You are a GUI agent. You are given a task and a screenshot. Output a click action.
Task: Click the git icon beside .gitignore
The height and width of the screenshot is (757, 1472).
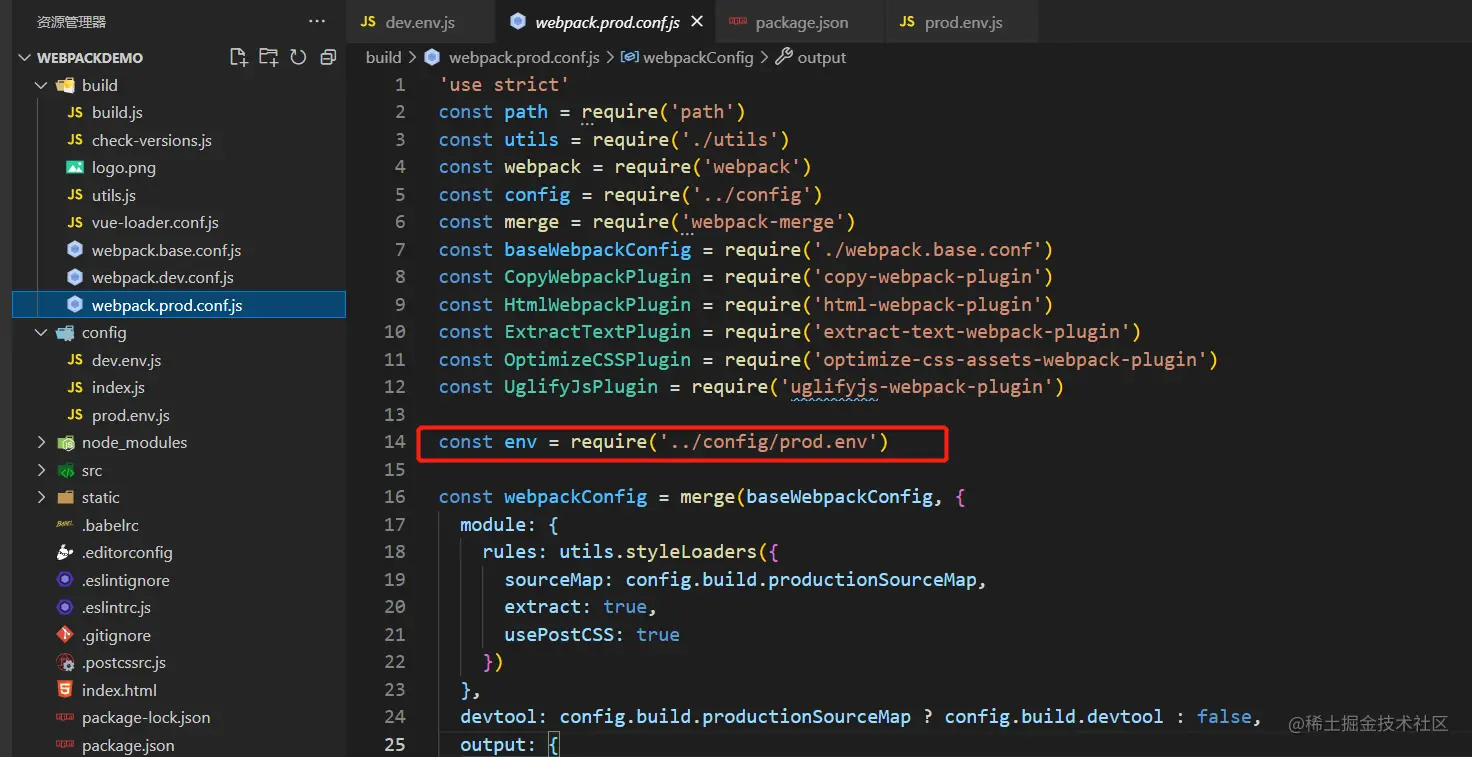[65, 635]
